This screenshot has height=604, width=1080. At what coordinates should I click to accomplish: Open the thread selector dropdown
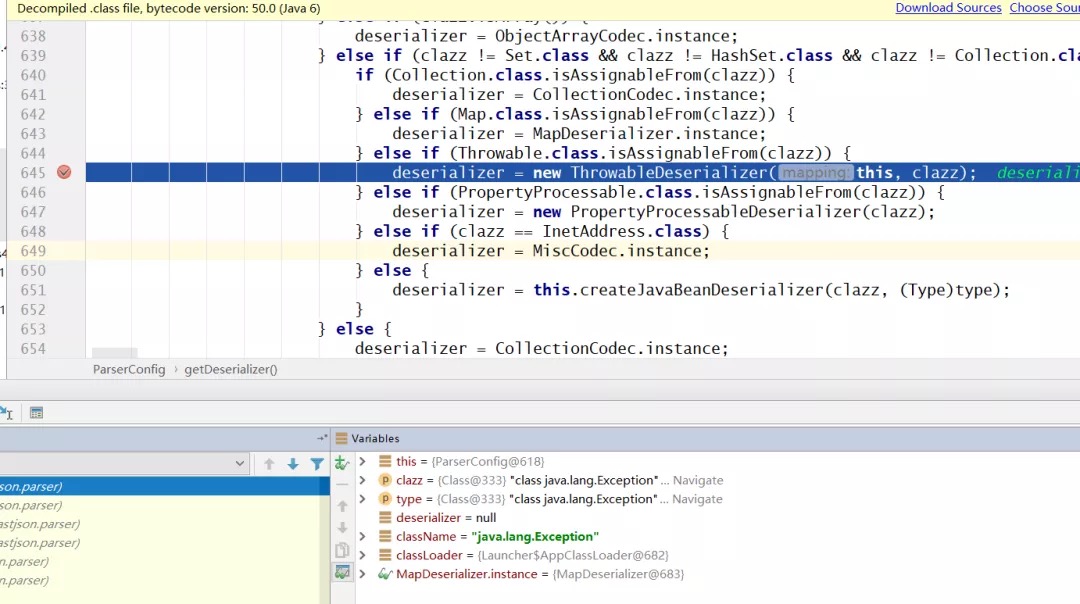point(239,463)
